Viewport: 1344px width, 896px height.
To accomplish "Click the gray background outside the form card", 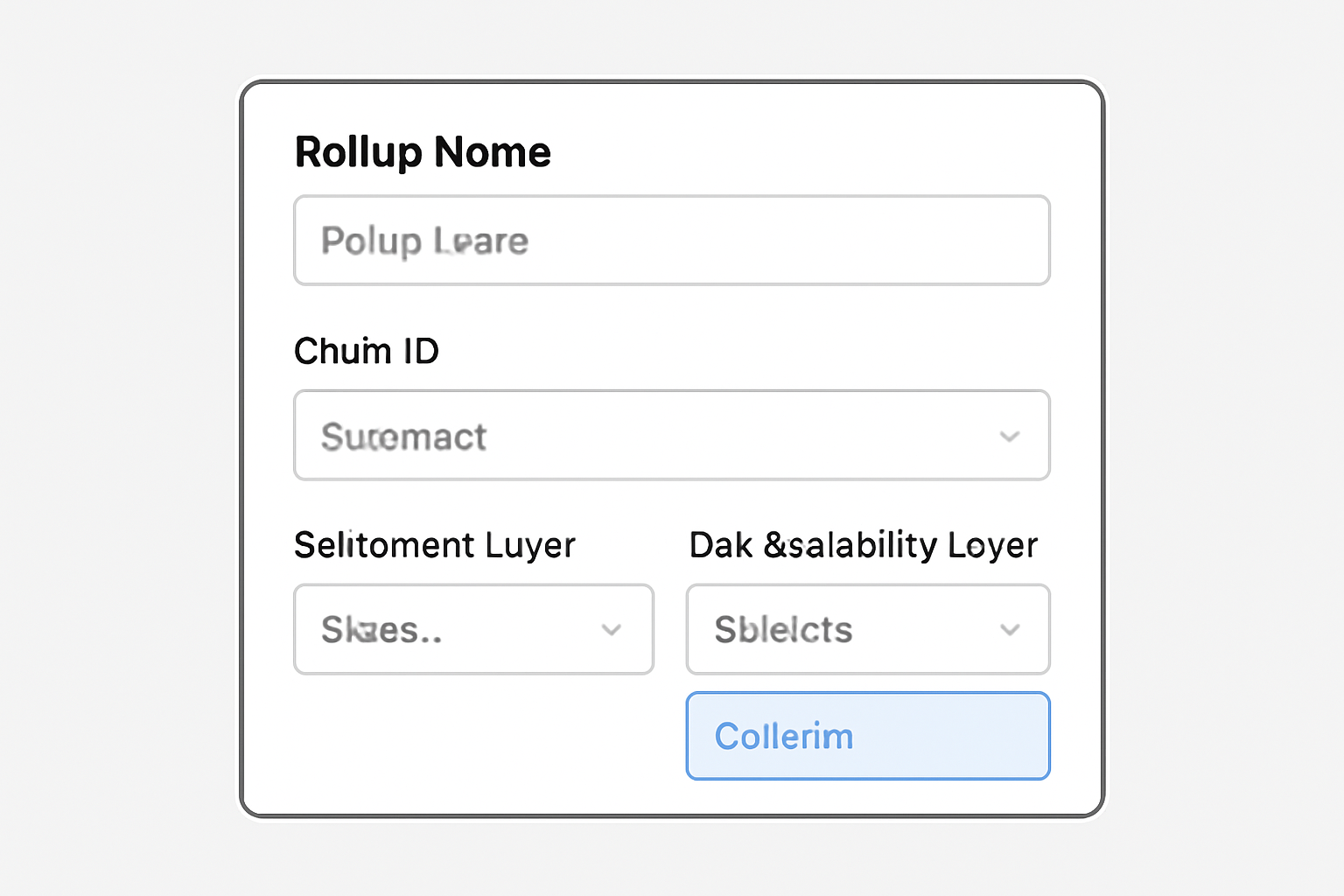I will point(114,437).
